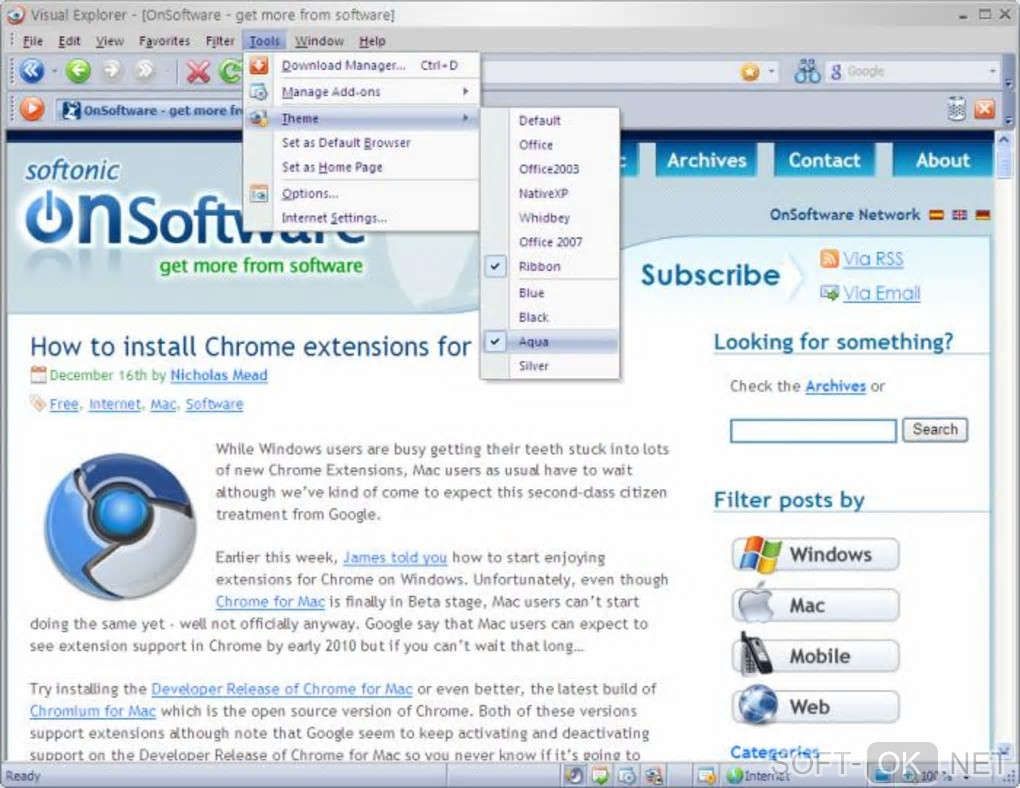Click the Search button in sidebar
The height and width of the screenshot is (788, 1020).
(x=935, y=429)
